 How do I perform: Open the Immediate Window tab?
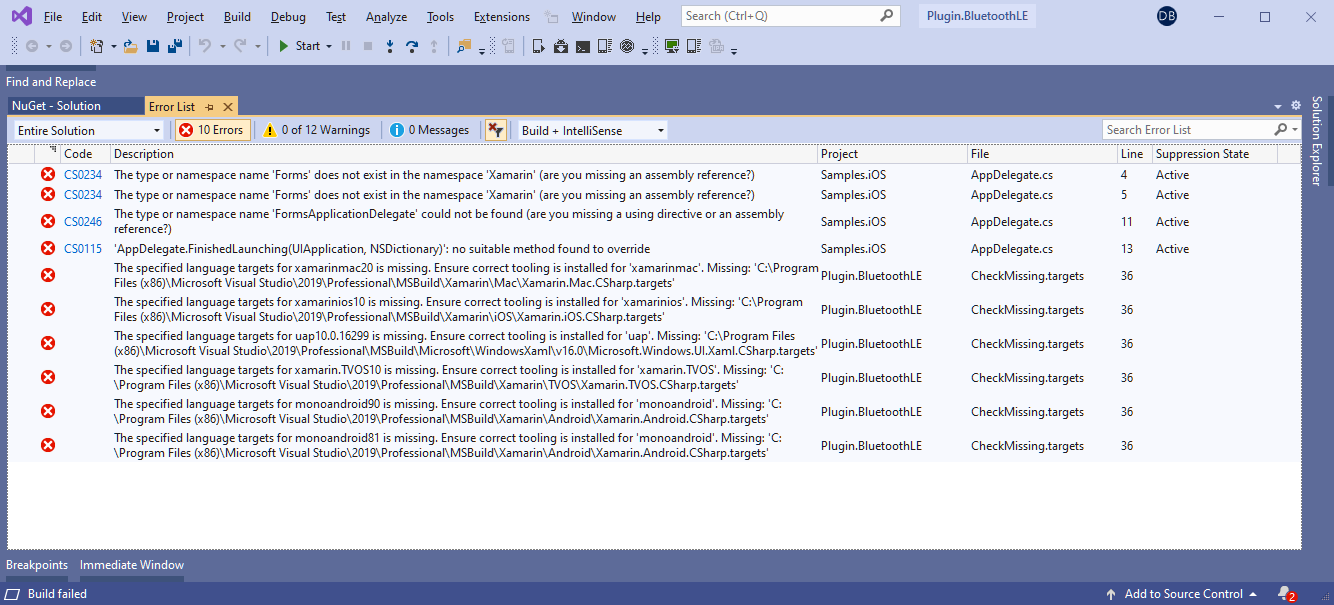132,565
